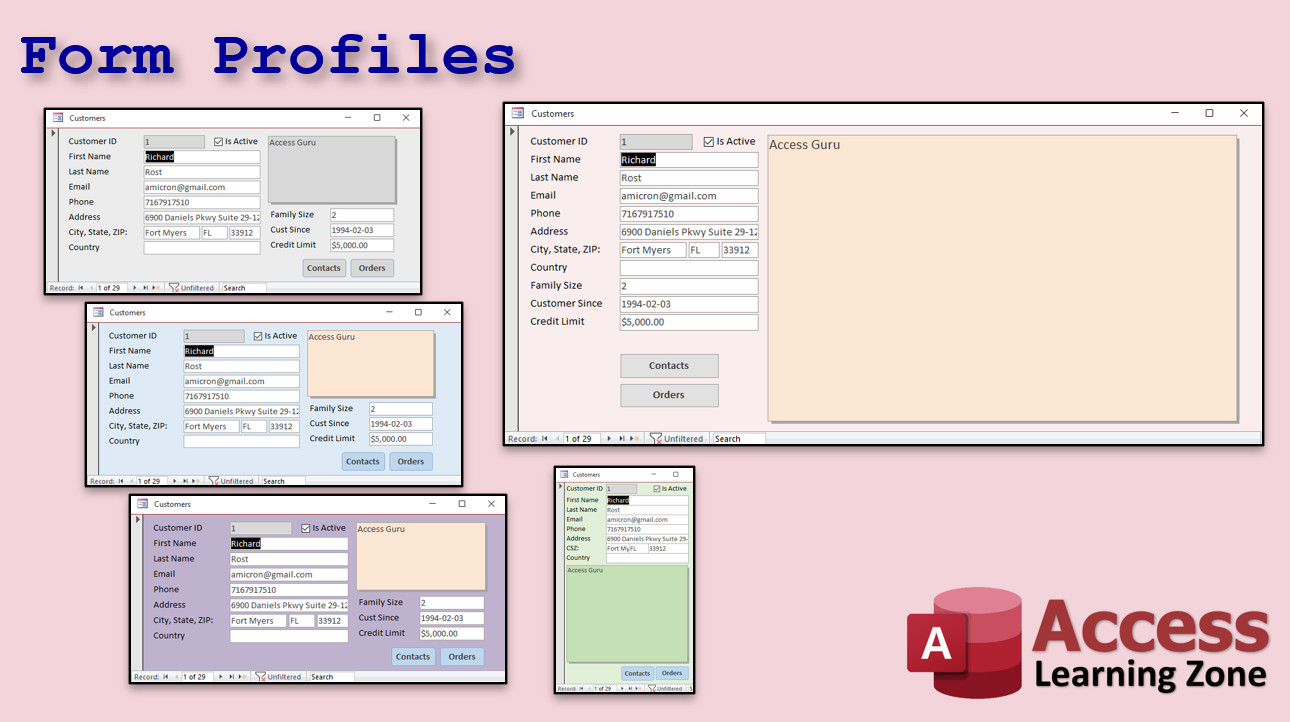Click the Access Guru notes box in blue form
Viewport: 1290px width, 722px height.
pyautogui.click(x=371, y=364)
